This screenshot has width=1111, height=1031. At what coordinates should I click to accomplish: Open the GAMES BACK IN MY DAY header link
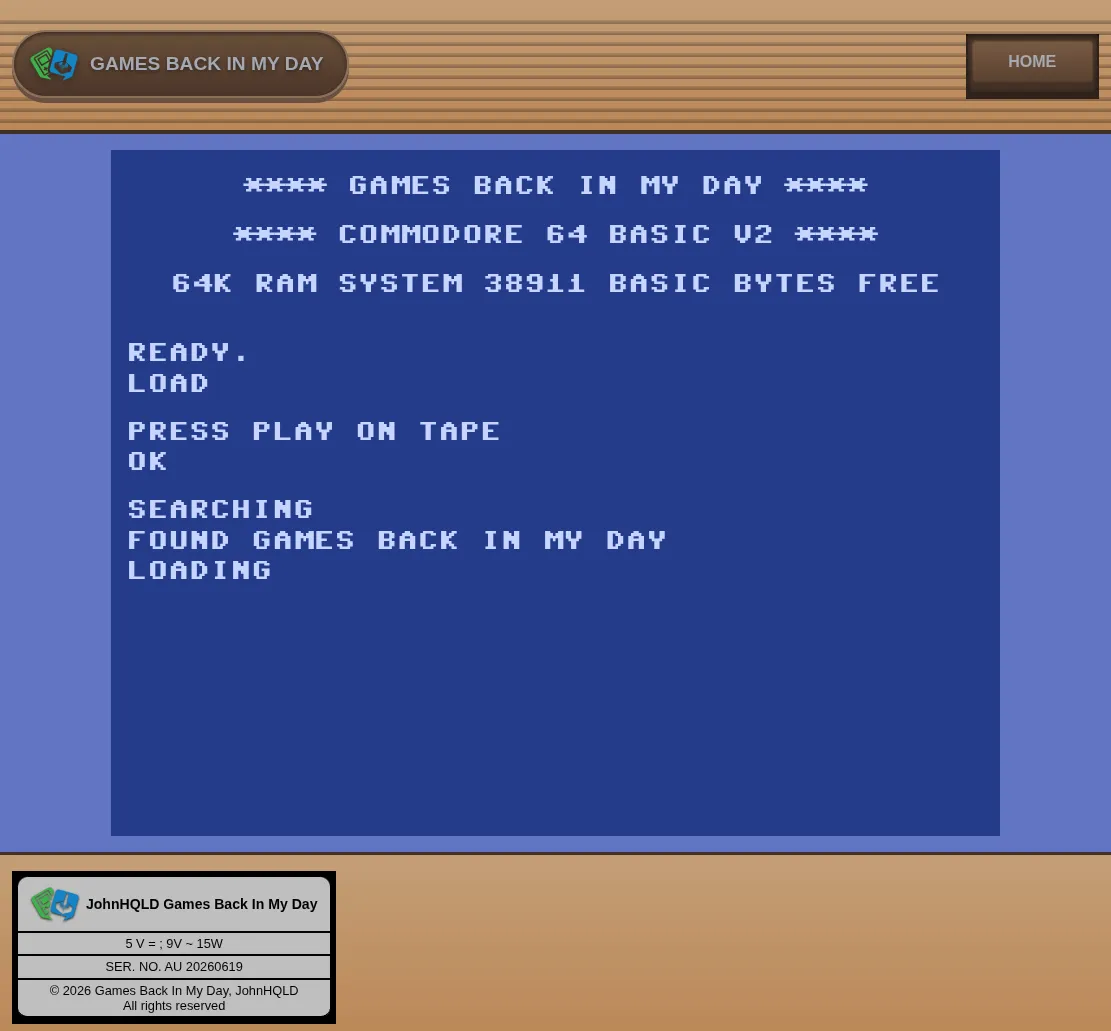(180, 64)
